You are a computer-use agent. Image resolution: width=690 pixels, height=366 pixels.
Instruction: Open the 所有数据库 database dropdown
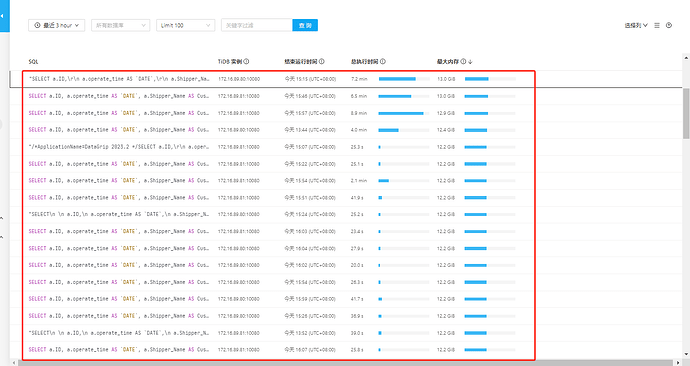121,26
